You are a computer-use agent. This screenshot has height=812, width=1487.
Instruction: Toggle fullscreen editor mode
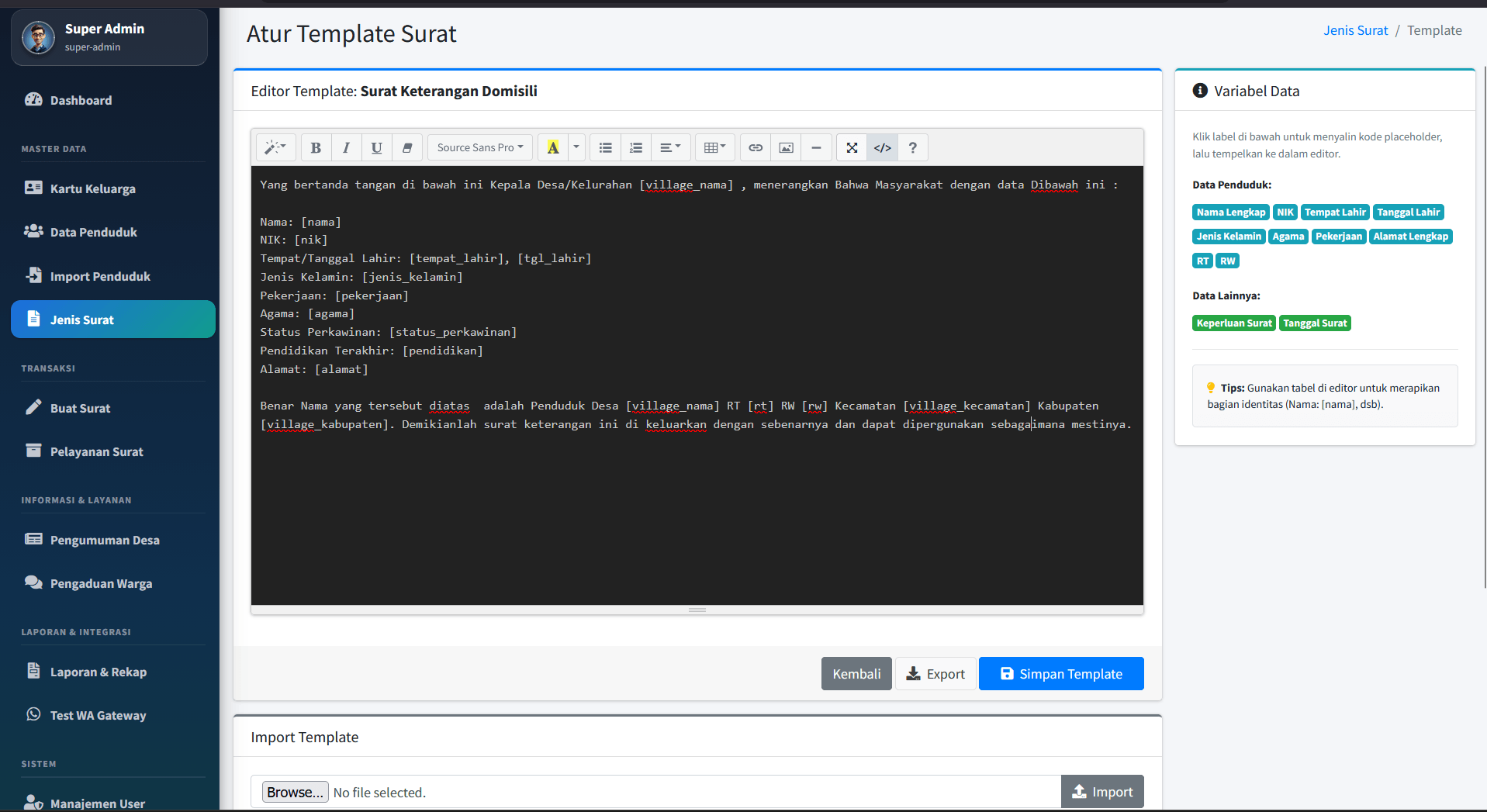point(852,147)
